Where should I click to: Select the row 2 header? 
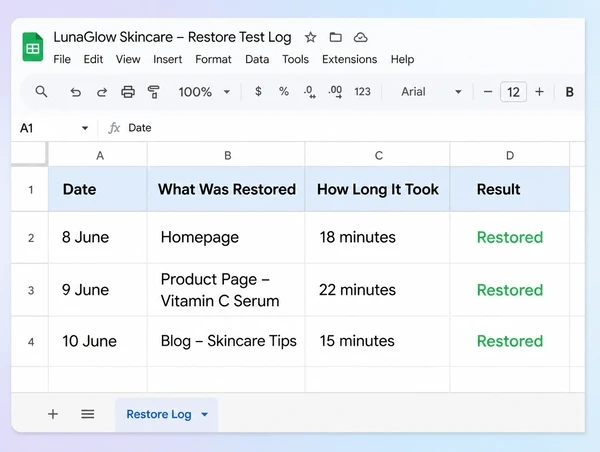30,238
